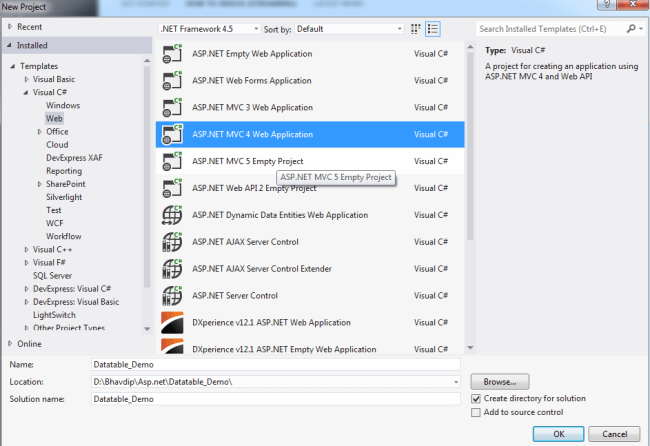This screenshot has width=650, height=446.
Task: Expand the Online section
Action: (10, 344)
